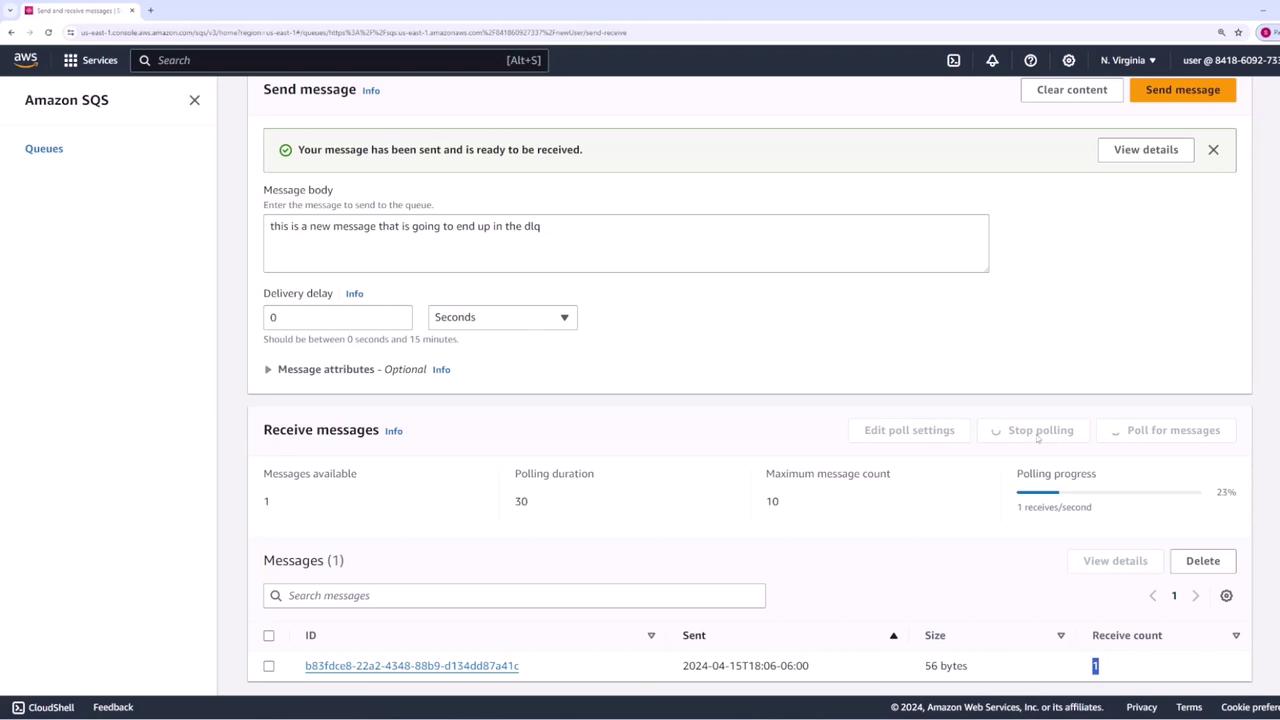Open the Seconds delay unit dropdown
Image resolution: width=1280 pixels, height=720 pixels.
point(502,317)
